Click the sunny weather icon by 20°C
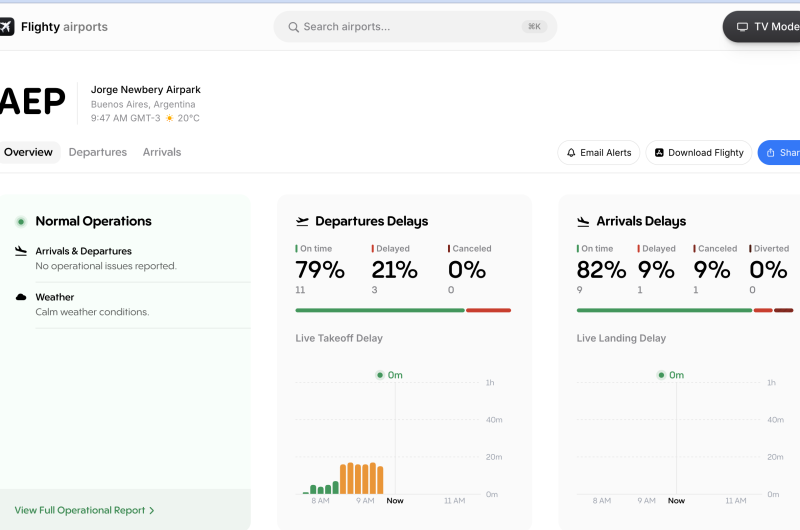Image resolution: width=800 pixels, height=530 pixels. pyautogui.click(x=169, y=118)
